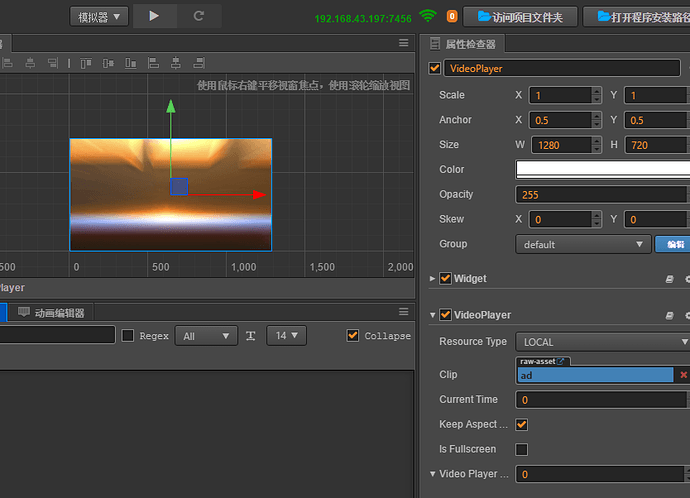Click the play preview button
Viewport: 690px width, 498px height.
tap(153, 16)
